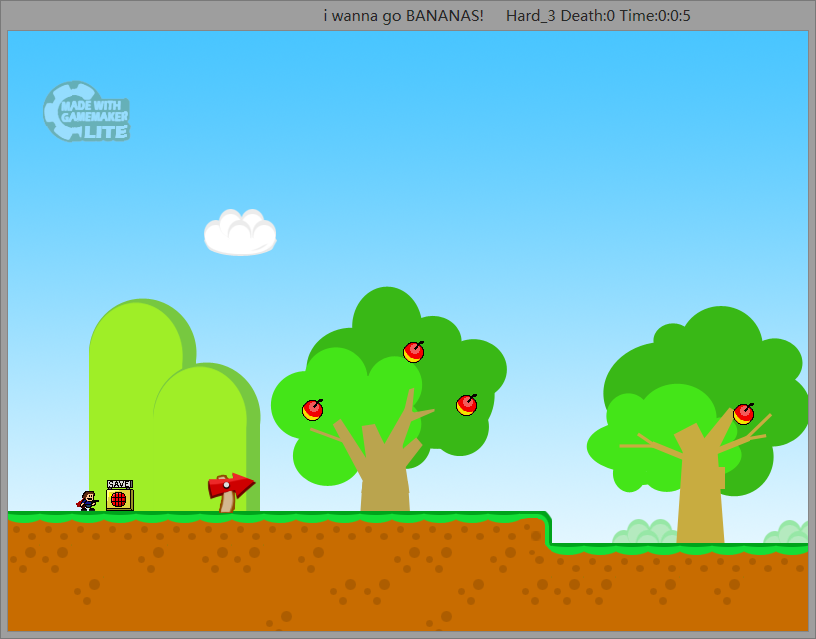816x639 pixels.
Task: Click the Hard_3 difficulty label
Action: [531, 16]
